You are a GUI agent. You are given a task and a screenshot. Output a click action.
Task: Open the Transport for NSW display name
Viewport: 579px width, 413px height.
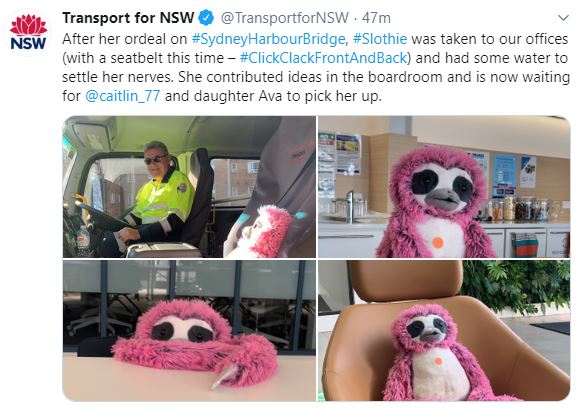coord(128,18)
